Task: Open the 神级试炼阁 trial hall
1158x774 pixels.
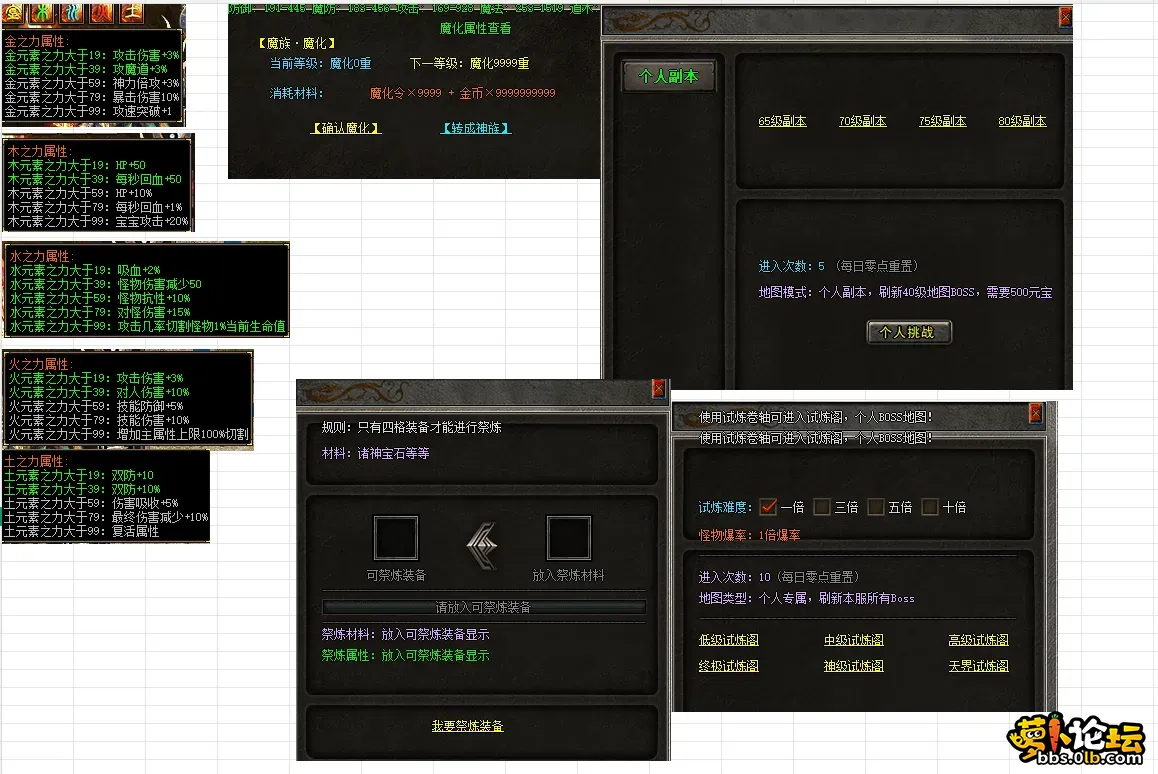Action: click(854, 666)
